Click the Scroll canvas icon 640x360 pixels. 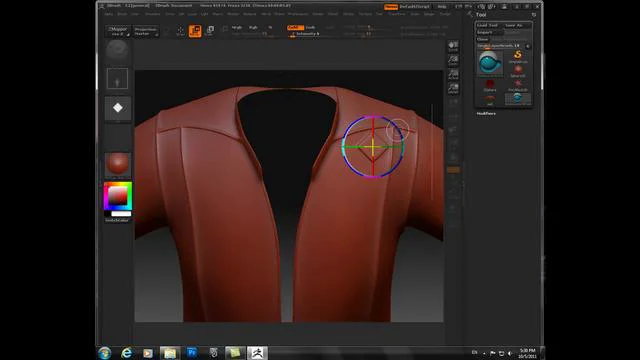(453, 46)
